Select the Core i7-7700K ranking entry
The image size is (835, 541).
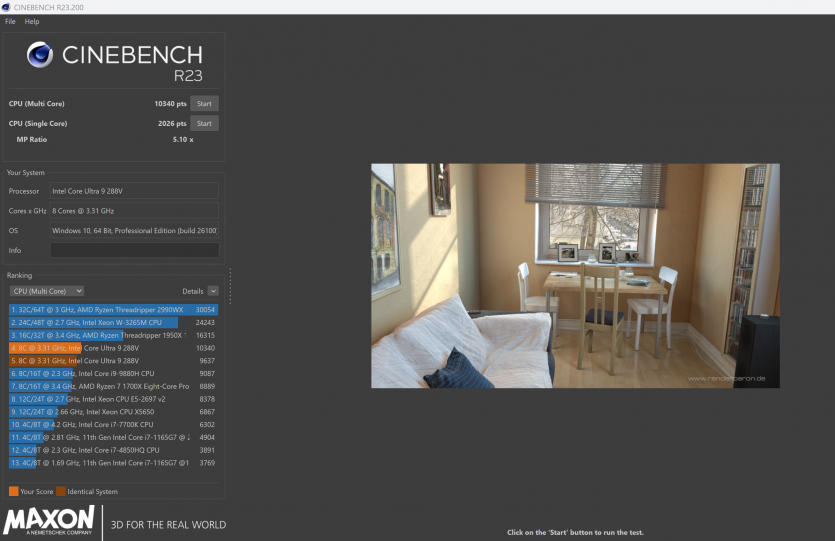pyautogui.click(x=113, y=424)
